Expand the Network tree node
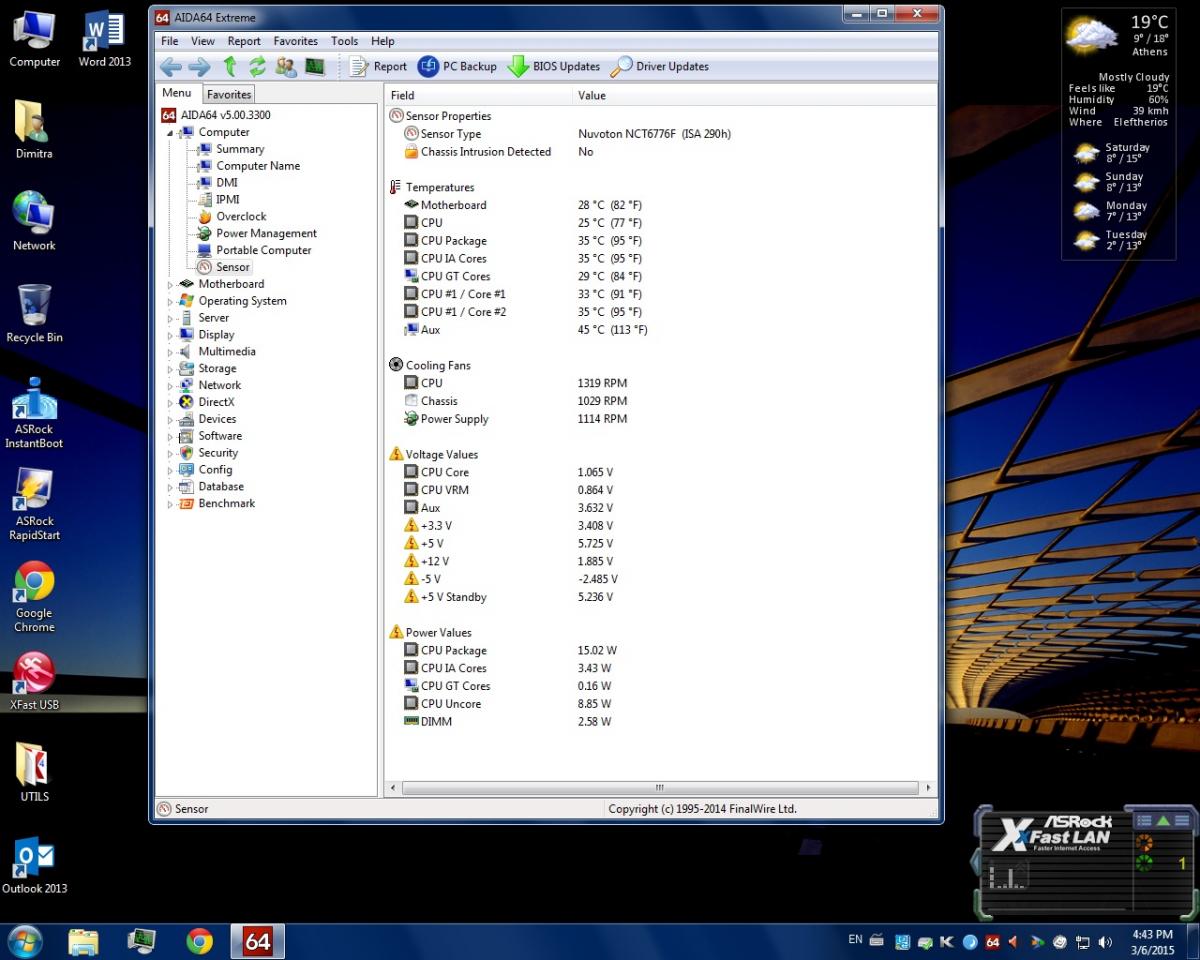1200x960 pixels. 171,385
